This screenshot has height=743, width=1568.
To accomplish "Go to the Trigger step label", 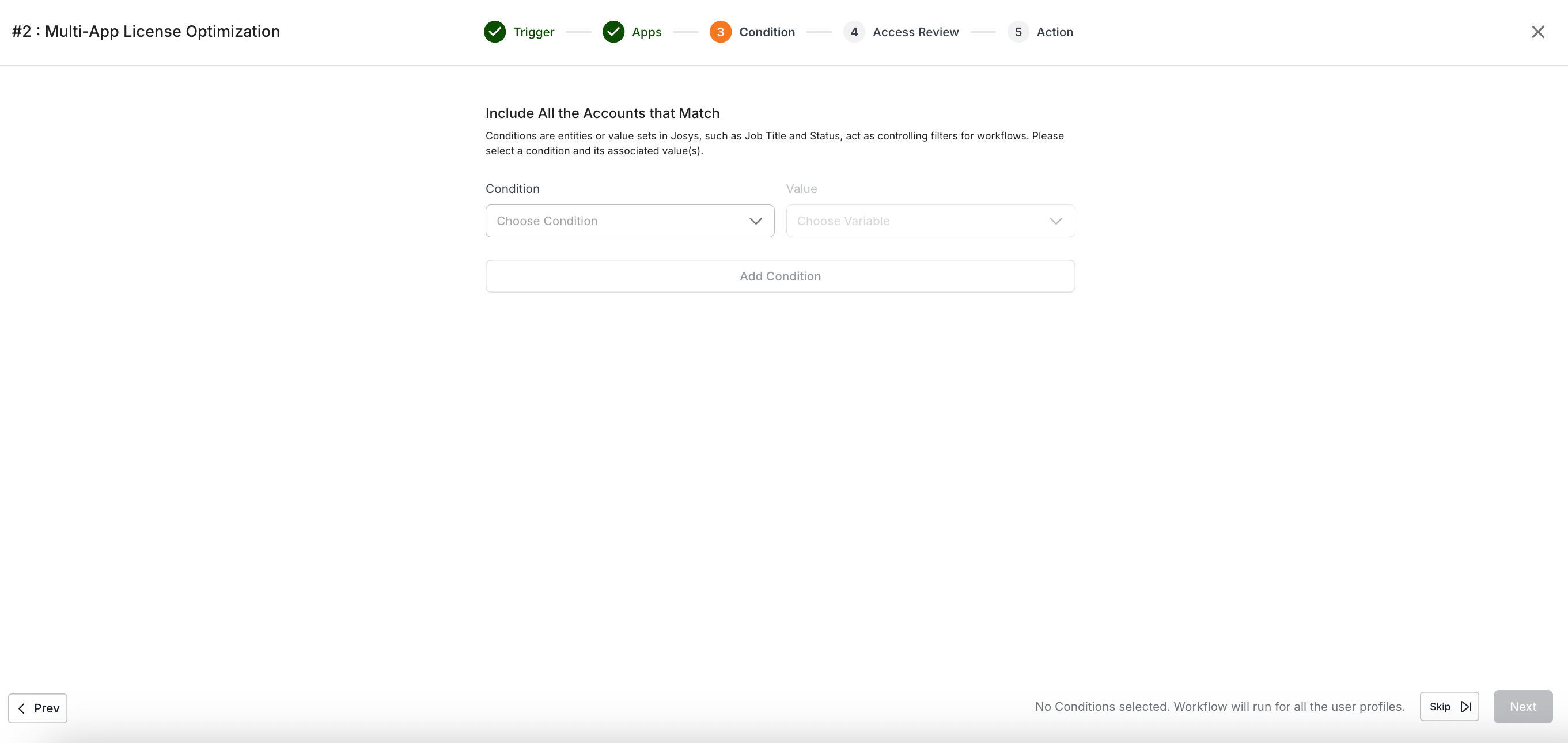I will [x=533, y=32].
